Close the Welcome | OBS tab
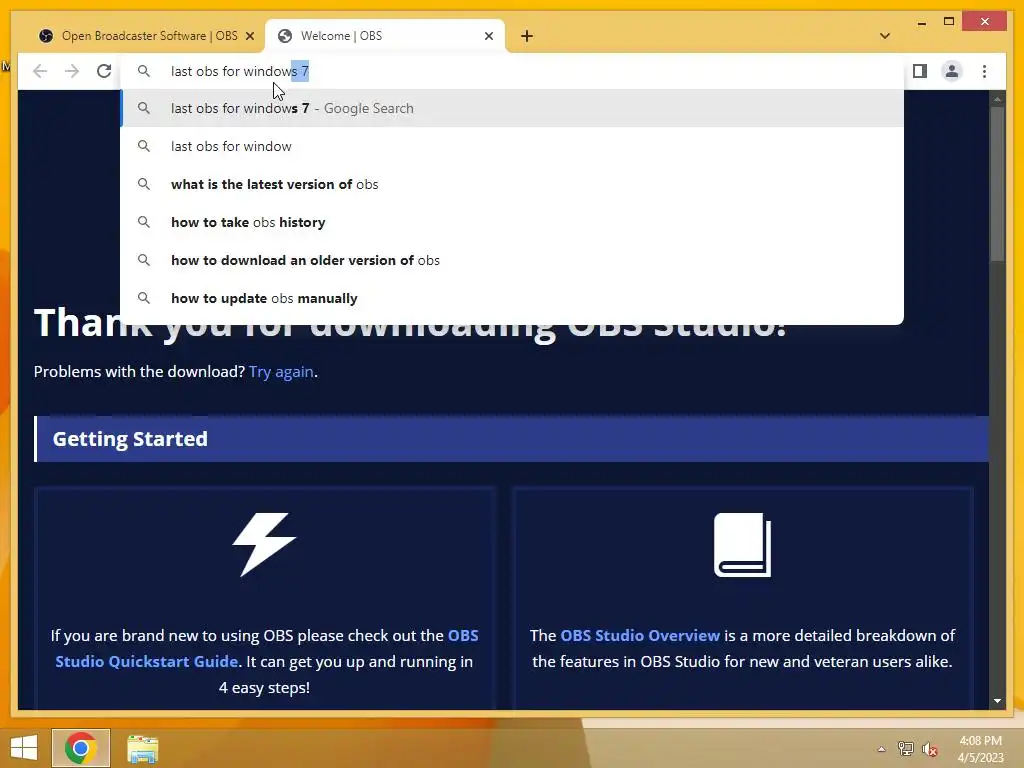Viewport: 1024px width, 768px height. pos(488,36)
